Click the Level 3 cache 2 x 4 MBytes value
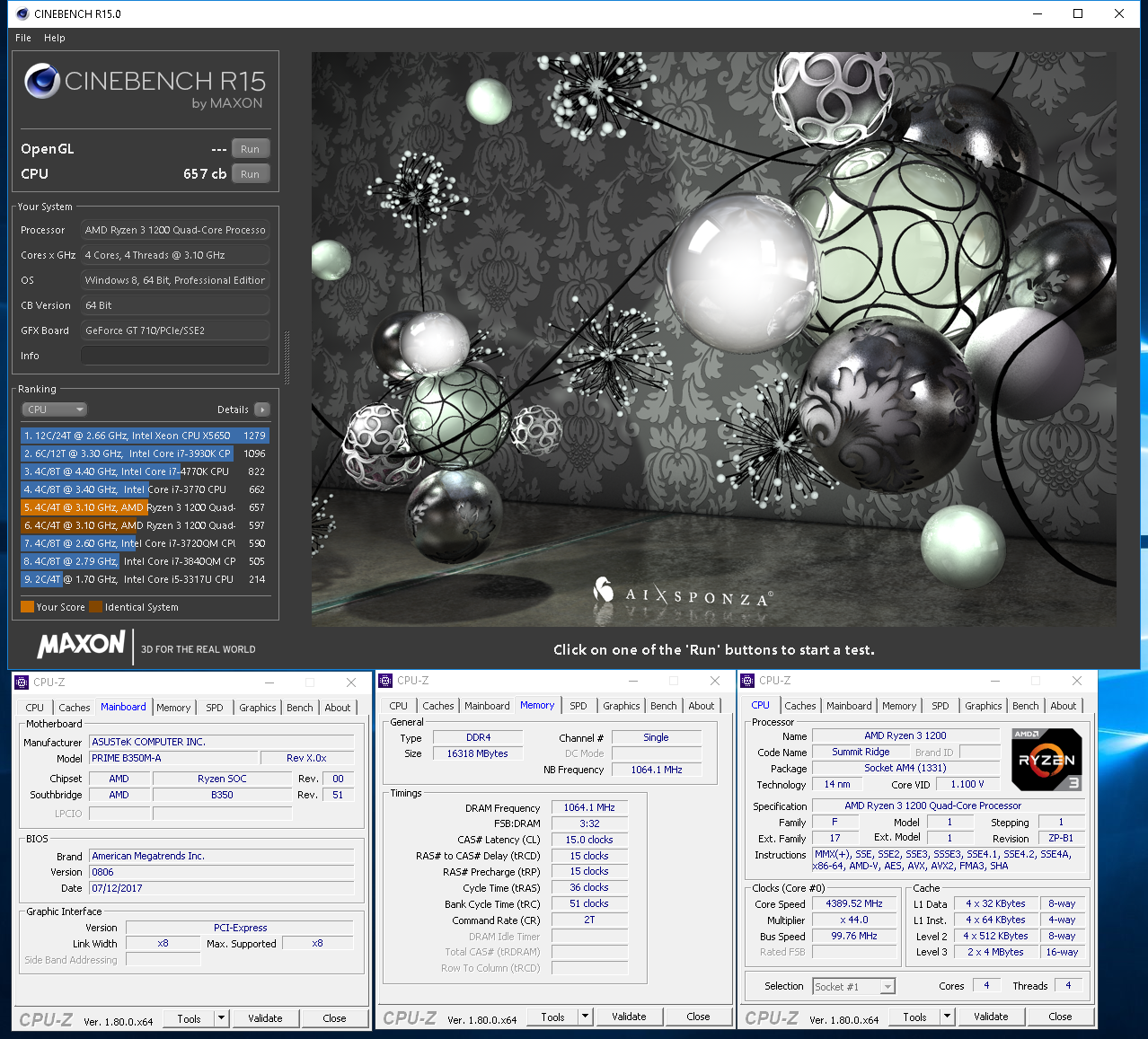The height and width of the screenshot is (1039, 1148). click(995, 952)
